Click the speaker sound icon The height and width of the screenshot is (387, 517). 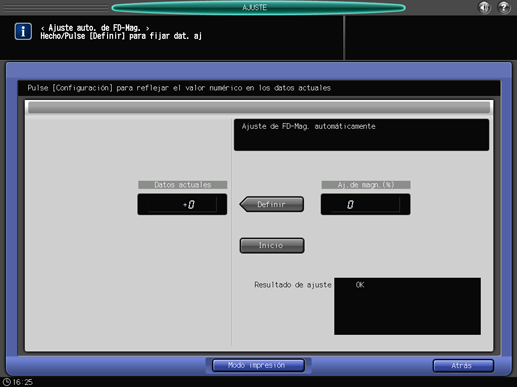click(x=484, y=7)
